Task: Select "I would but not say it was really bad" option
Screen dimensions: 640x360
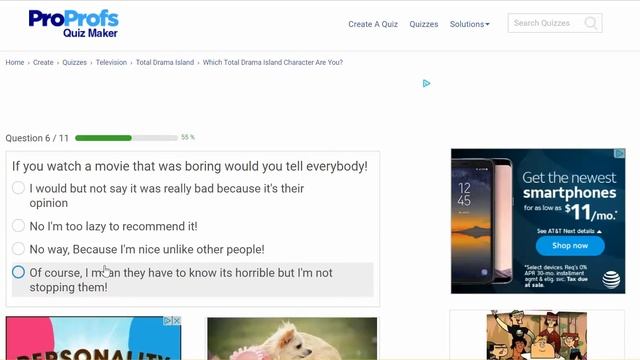Action: 18,188
